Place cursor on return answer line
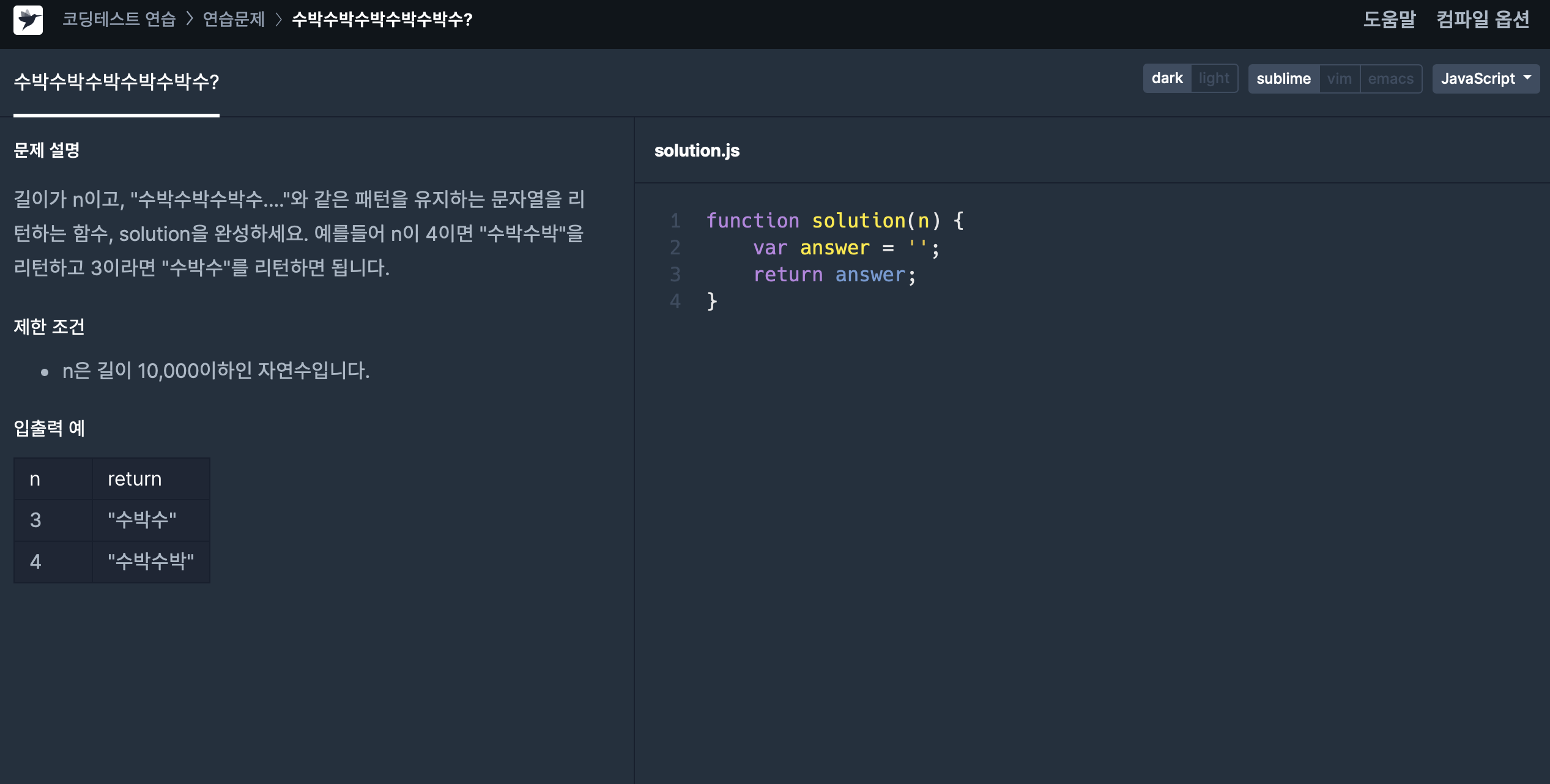This screenshot has height=784, width=1550. [834, 275]
